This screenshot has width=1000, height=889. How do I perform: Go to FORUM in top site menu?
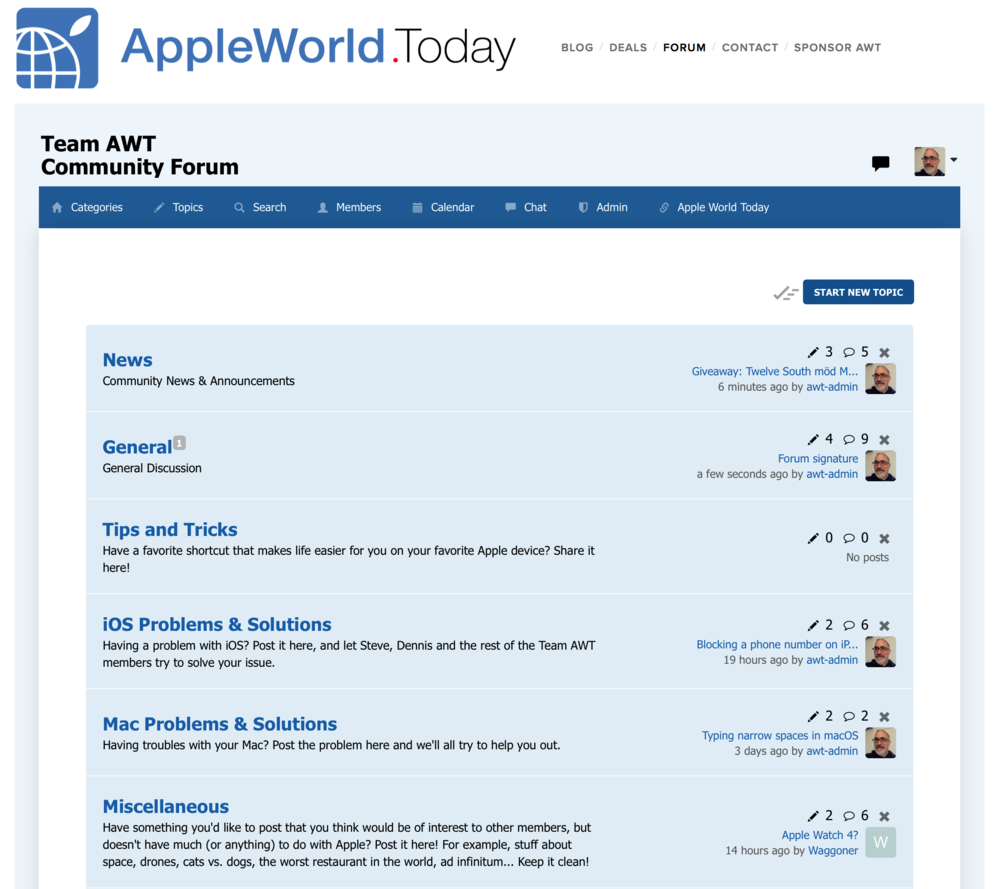684,47
